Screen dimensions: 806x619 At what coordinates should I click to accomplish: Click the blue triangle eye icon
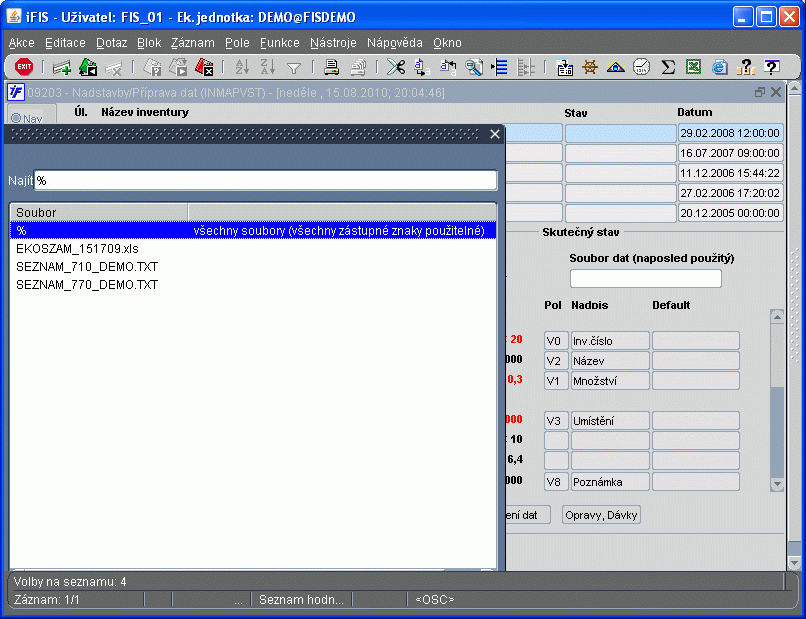(x=615, y=67)
